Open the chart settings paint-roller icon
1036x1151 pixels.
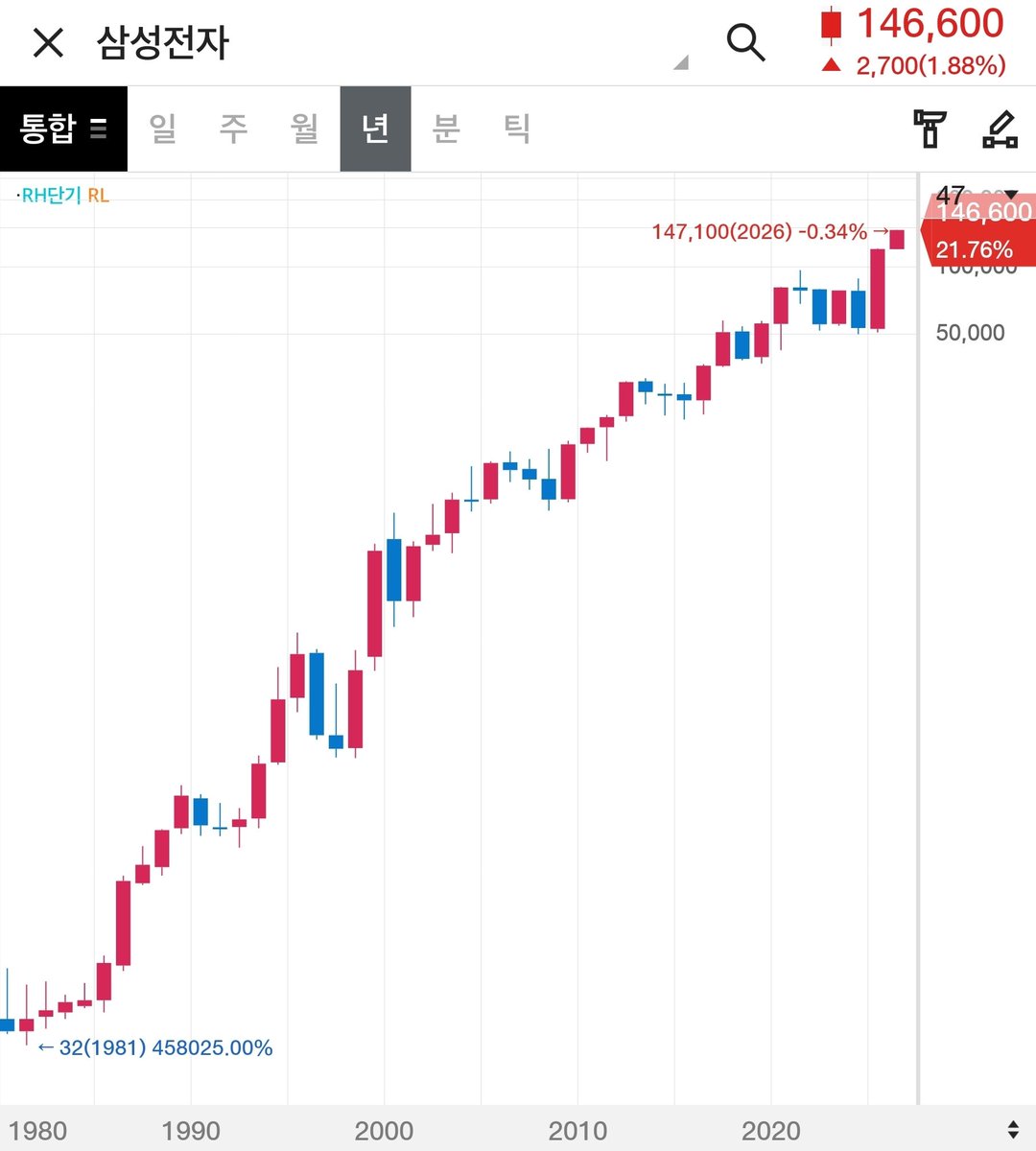[929, 129]
